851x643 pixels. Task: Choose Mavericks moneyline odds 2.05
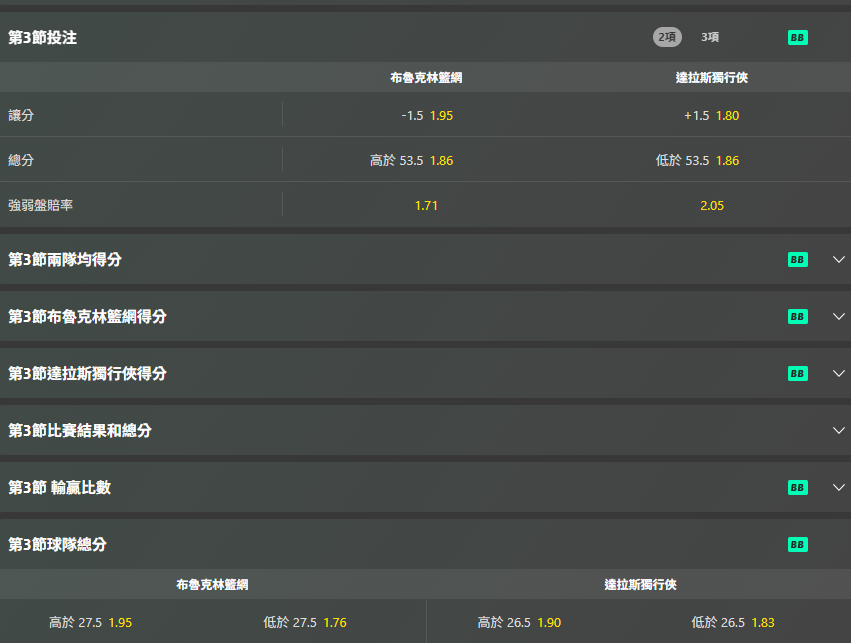[711, 206]
